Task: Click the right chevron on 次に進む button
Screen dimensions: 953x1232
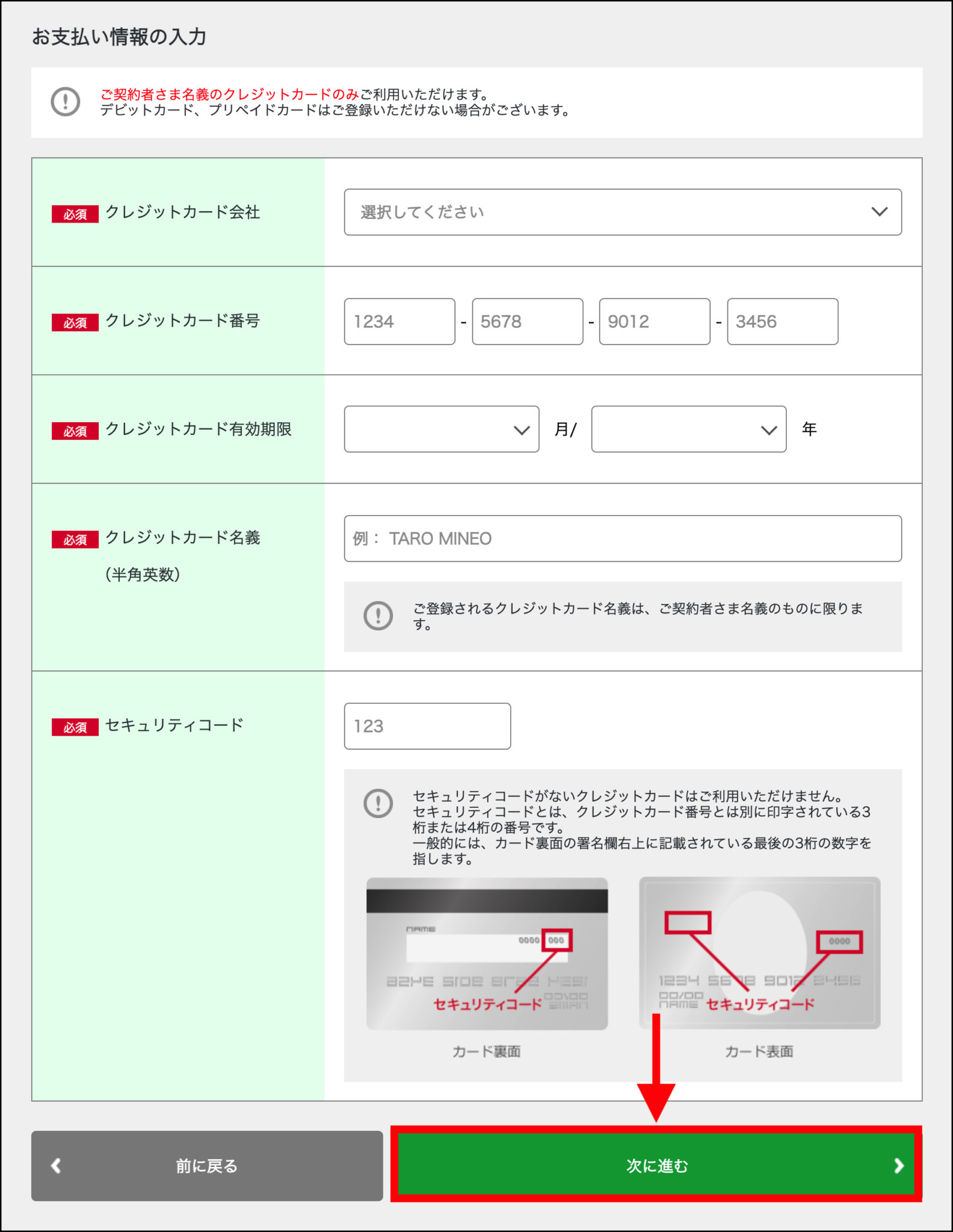Action: (898, 1165)
